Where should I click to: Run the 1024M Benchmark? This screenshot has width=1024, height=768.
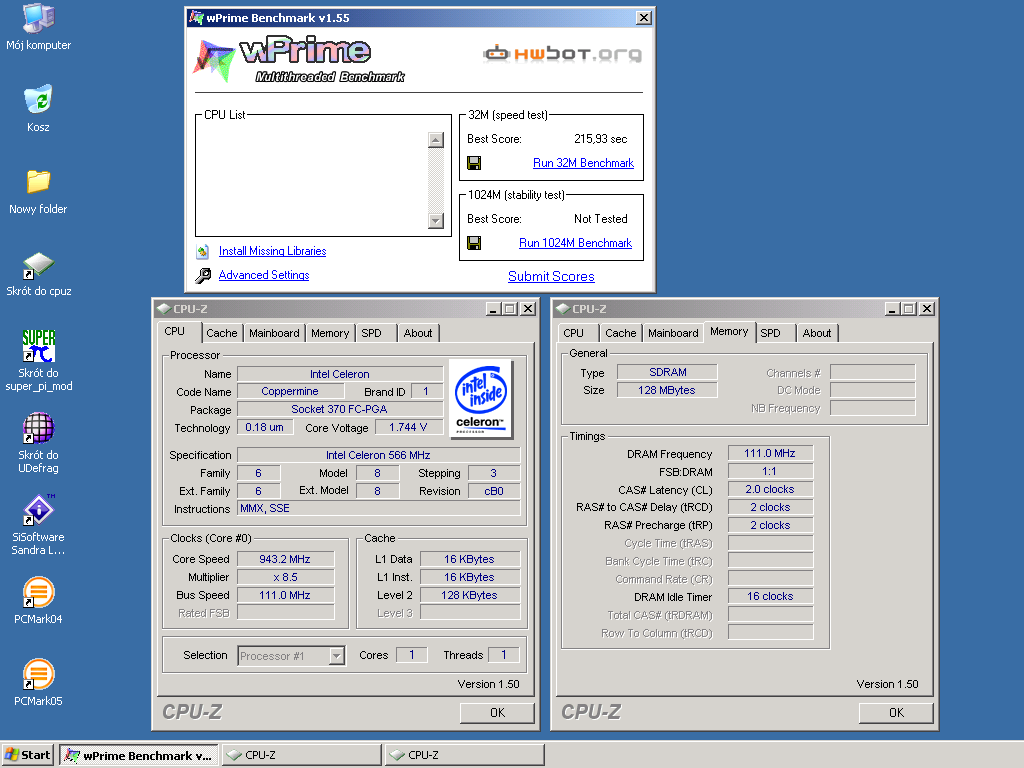pyautogui.click(x=575, y=243)
